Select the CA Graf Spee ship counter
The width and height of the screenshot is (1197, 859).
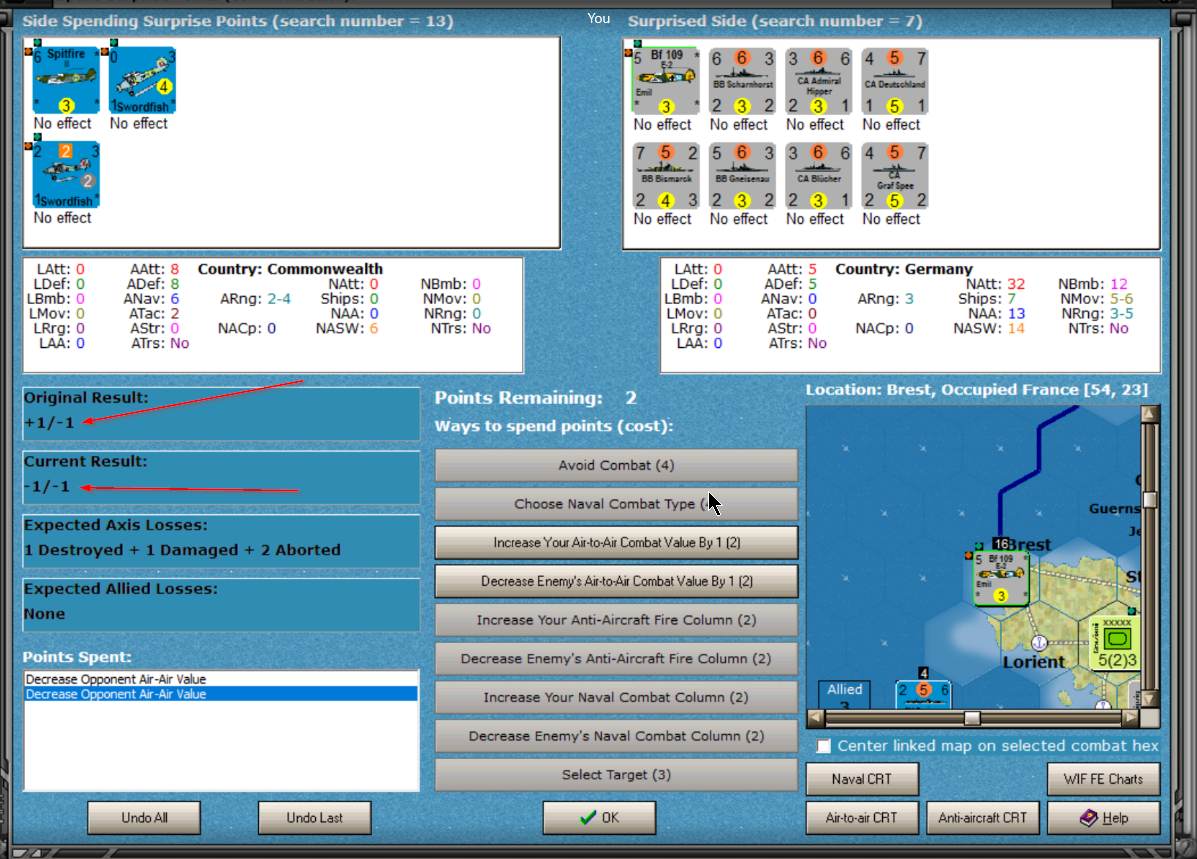(x=895, y=176)
